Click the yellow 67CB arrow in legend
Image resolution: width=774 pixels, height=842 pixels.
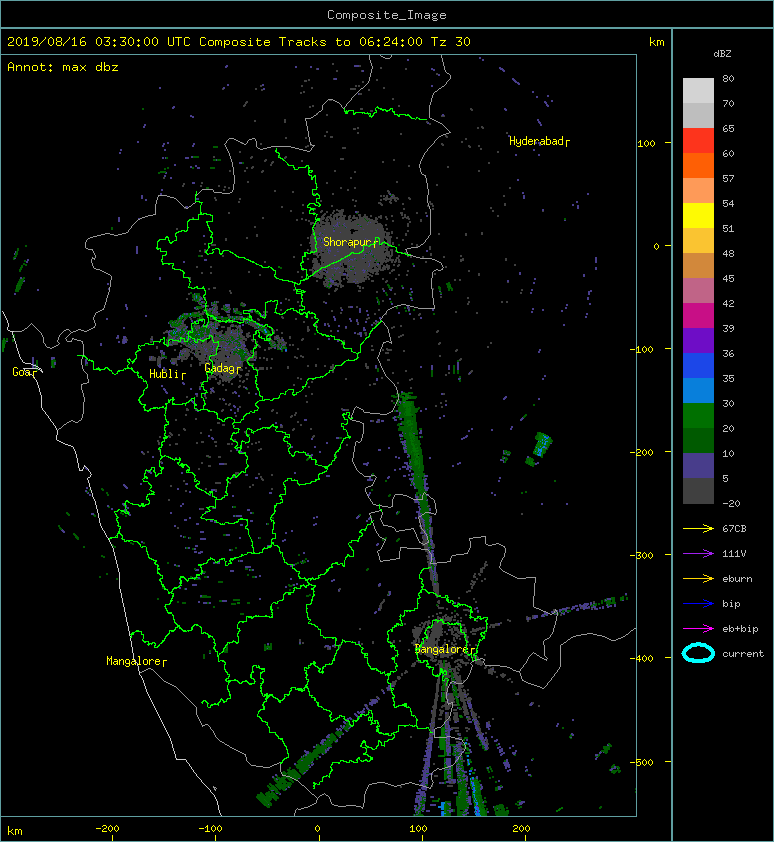click(698, 528)
